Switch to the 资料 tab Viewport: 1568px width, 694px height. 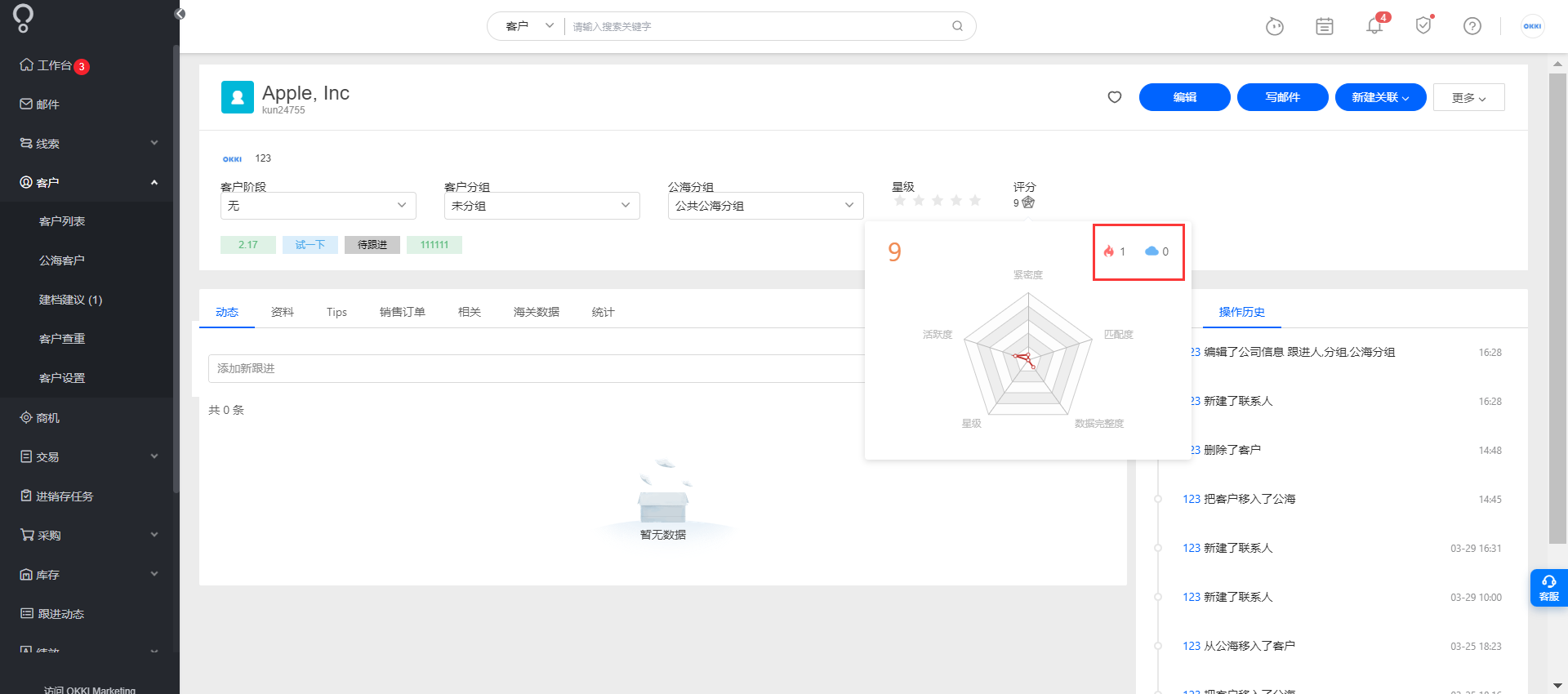point(283,312)
